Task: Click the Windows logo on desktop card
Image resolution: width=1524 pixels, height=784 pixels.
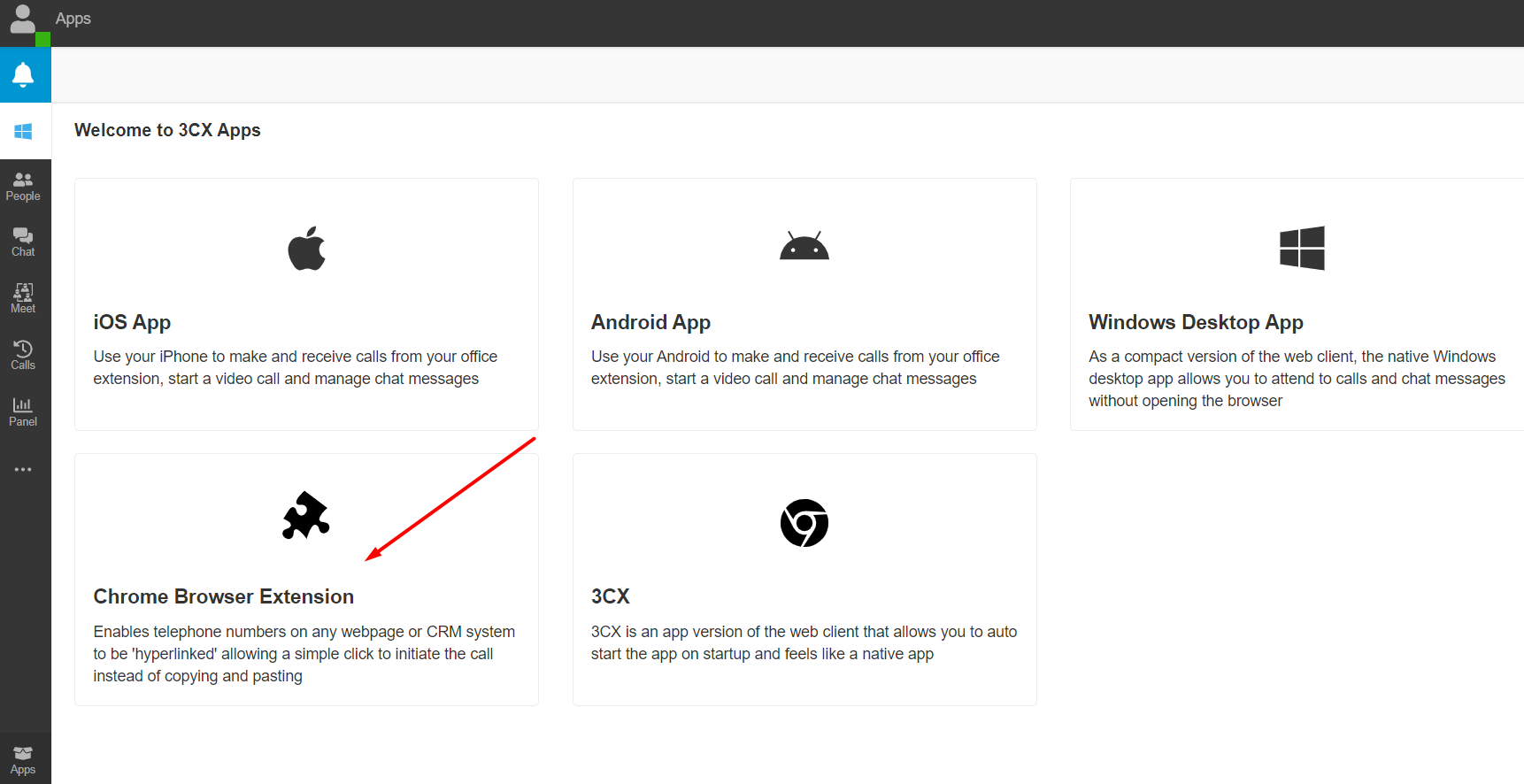Action: 1302,248
